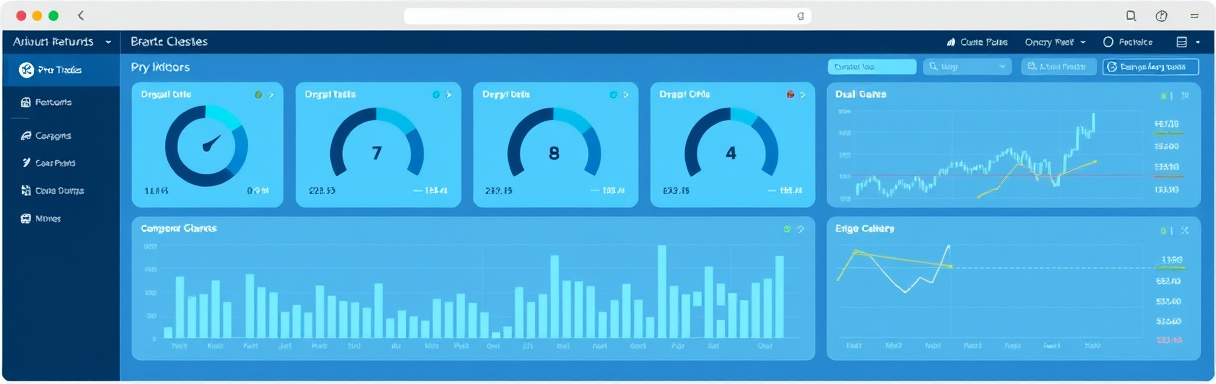The width and height of the screenshot is (1216, 384).
Task: Click the magnifier icon in the search dropdown
Action: tap(933, 67)
